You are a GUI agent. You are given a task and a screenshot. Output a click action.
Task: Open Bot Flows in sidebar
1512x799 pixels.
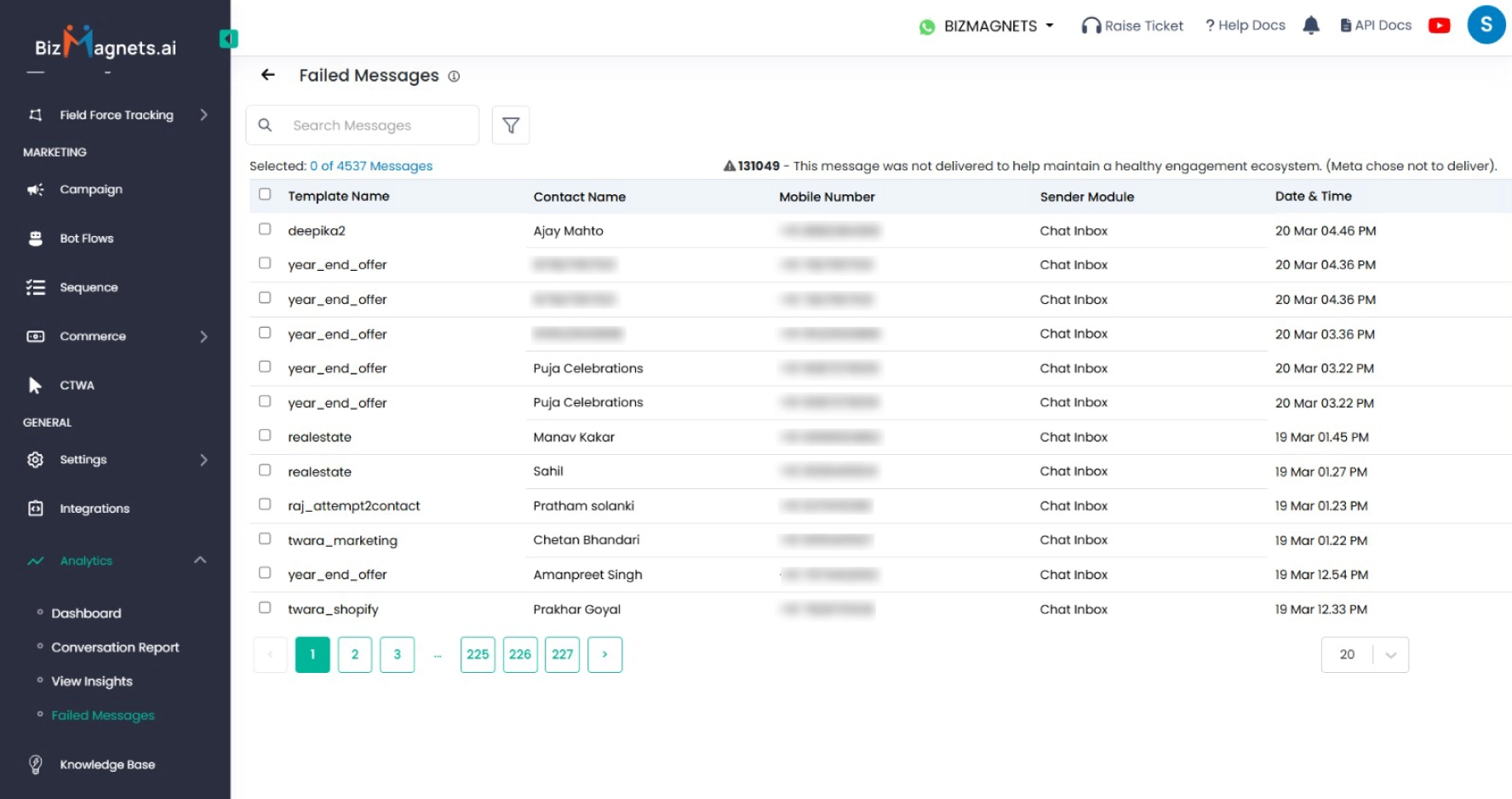coord(86,239)
